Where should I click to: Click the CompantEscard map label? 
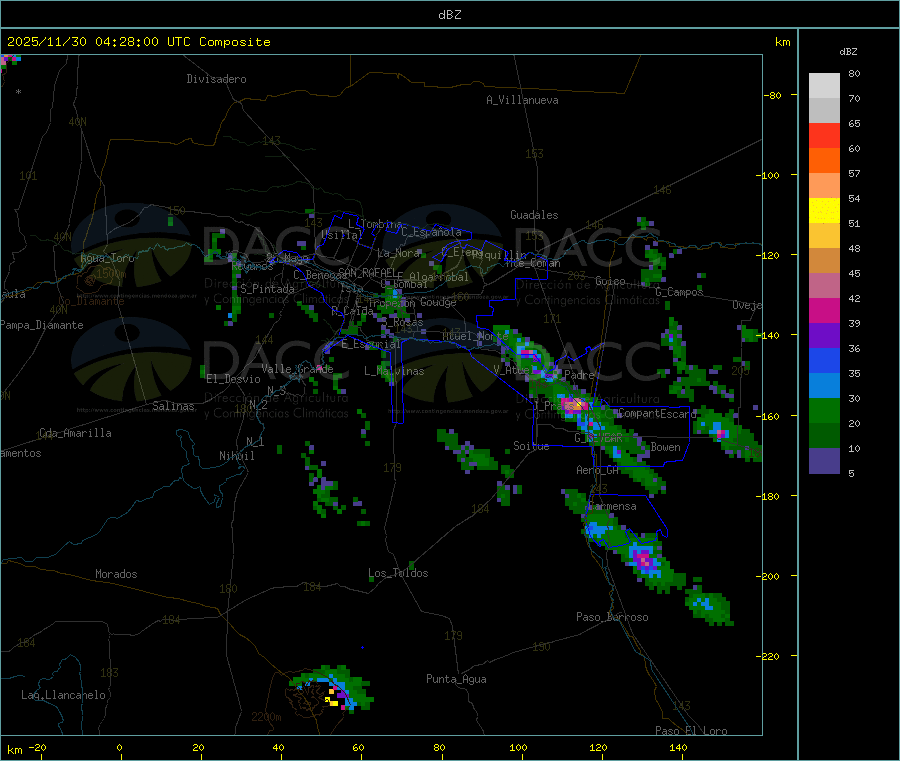[x=658, y=413]
